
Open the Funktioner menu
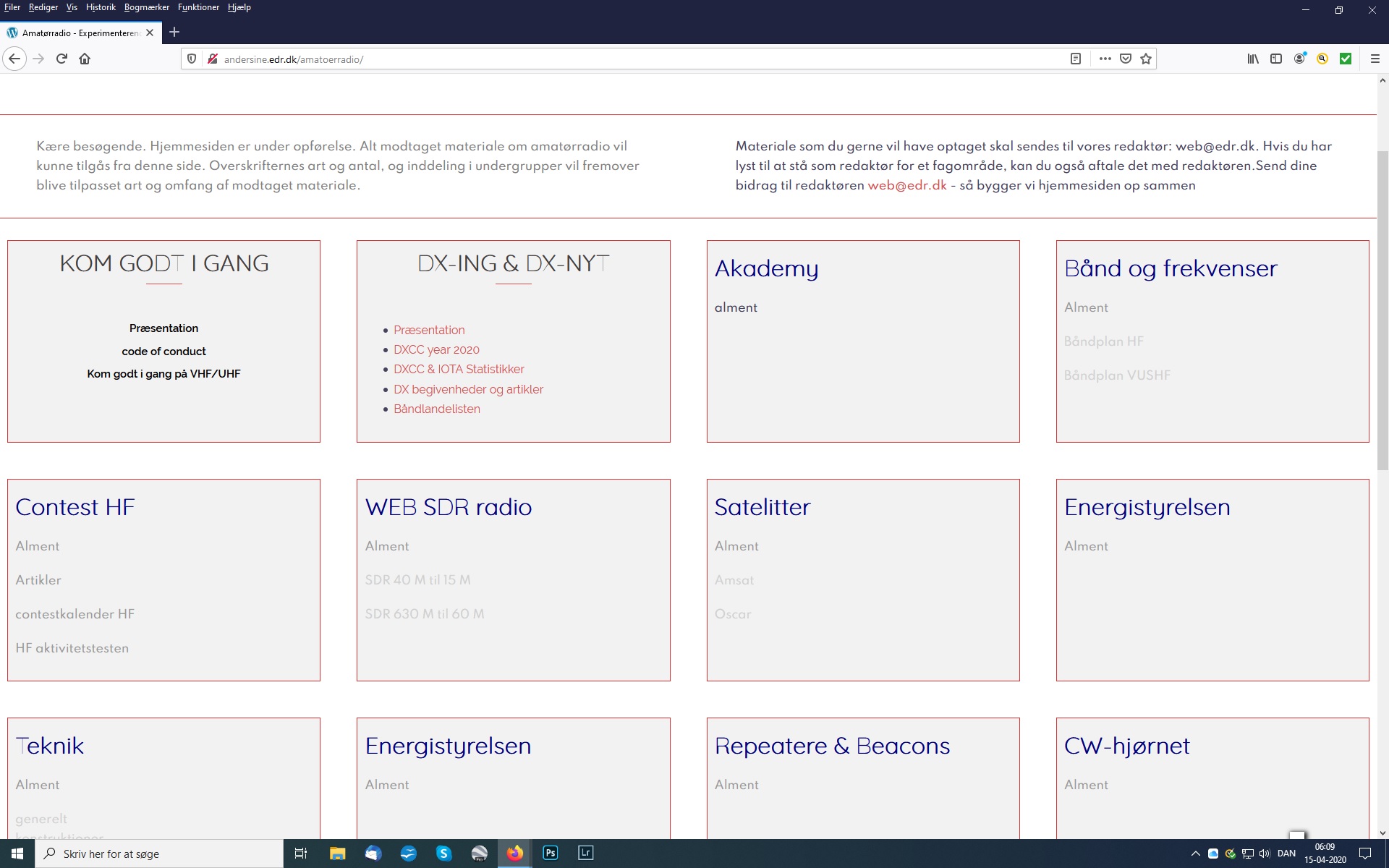tap(198, 7)
